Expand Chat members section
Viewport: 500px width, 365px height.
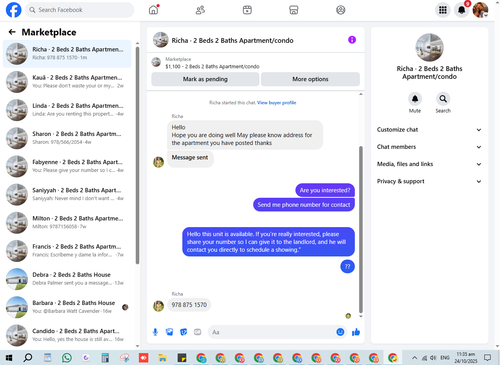click(429, 147)
